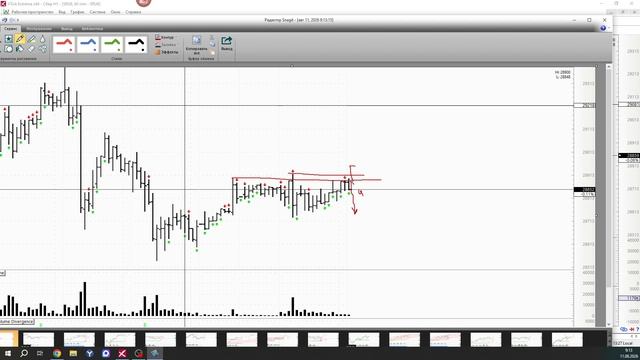Switch to the Сервис ribbon tab

coord(10,29)
